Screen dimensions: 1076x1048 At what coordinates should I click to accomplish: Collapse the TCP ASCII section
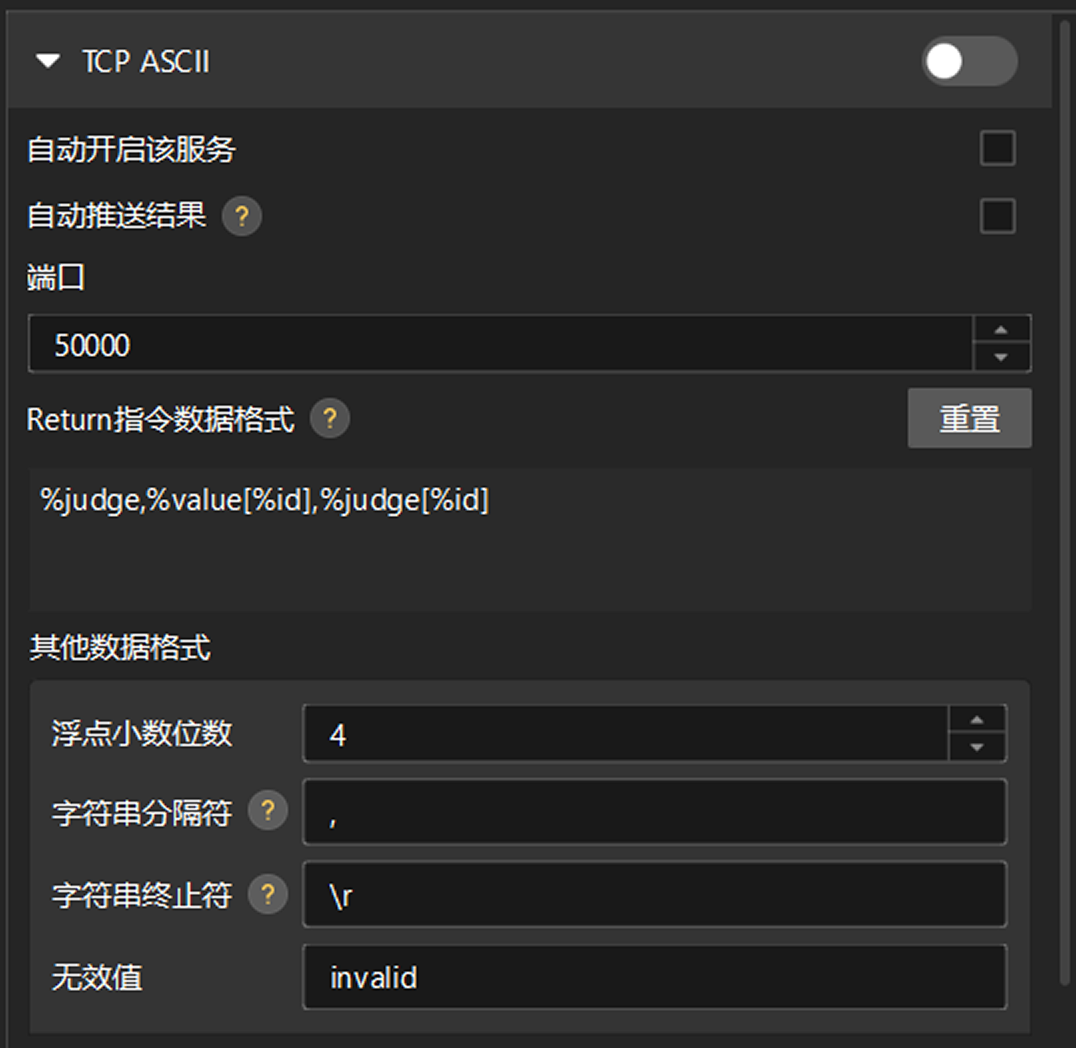pyautogui.click(x=47, y=61)
